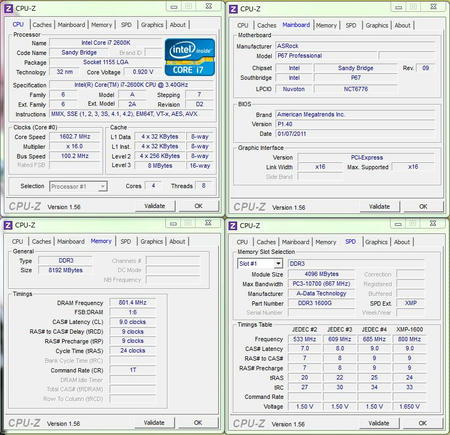Minimize the CPU tab window
Viewport: 450px width, 435px height.
click(x=174, y=6)
